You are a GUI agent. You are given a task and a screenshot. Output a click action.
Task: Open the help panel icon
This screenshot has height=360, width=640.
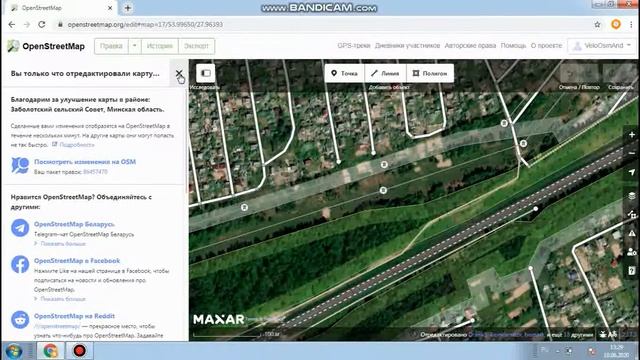click(x=631, y=271)
